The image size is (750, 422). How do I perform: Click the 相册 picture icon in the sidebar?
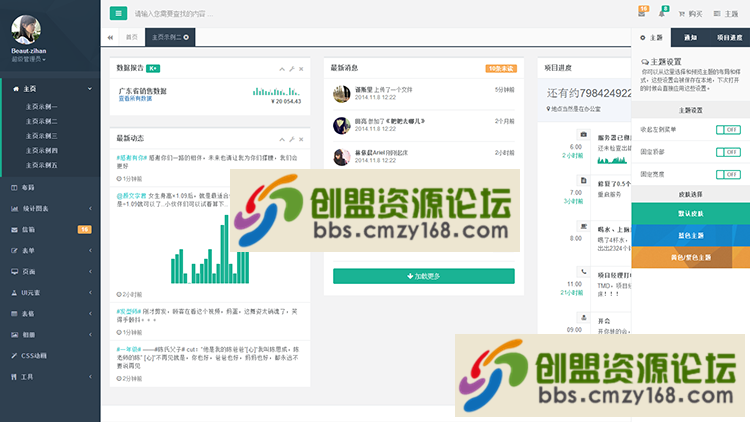click(x=14, y=335)
